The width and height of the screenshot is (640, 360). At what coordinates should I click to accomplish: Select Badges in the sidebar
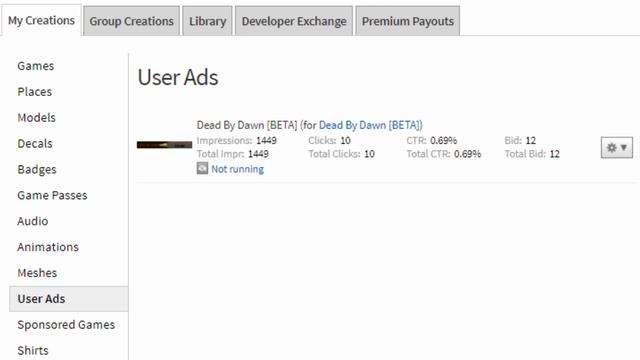pos(37,169)
